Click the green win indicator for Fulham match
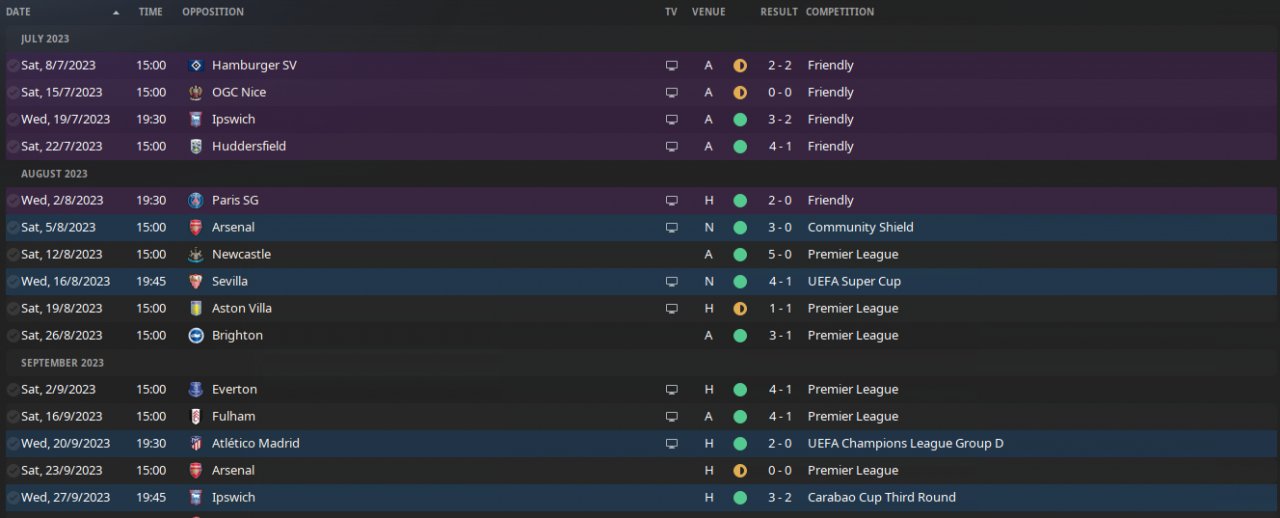Image resolution: width=1280 pixels, height=518 pixels. pos(740,417)
